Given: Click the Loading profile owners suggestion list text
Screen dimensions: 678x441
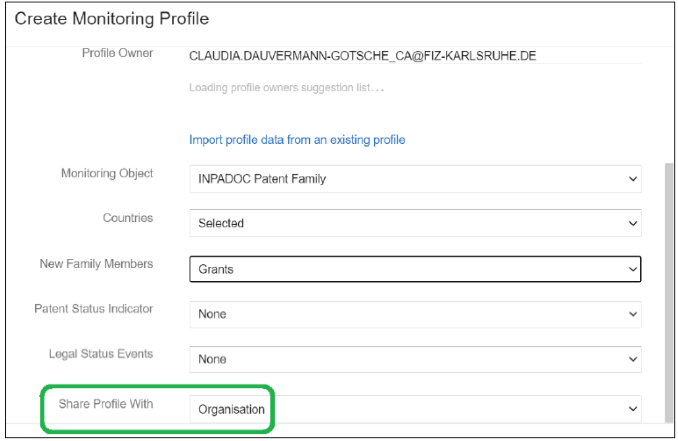Looking at the screenshot, I should 286,88.
